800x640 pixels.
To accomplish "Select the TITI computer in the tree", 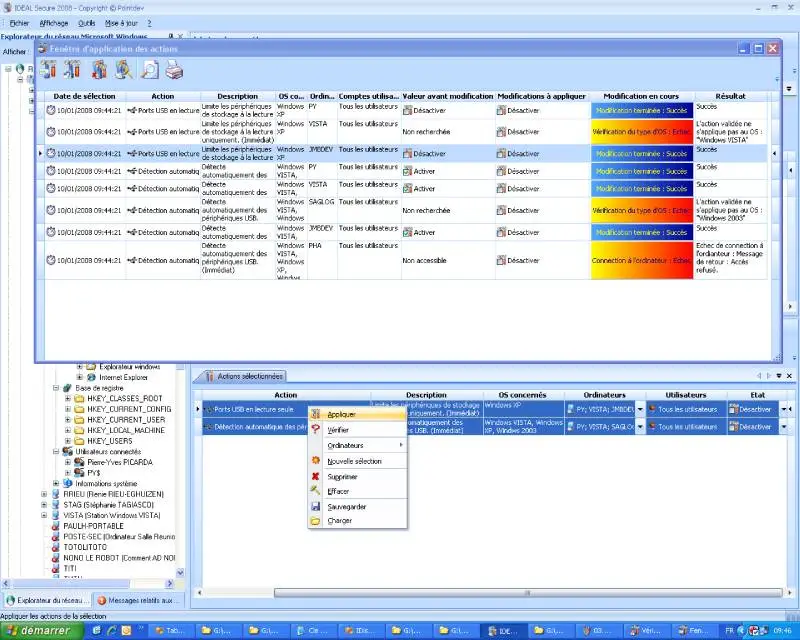I will click(x=70, y=569).
